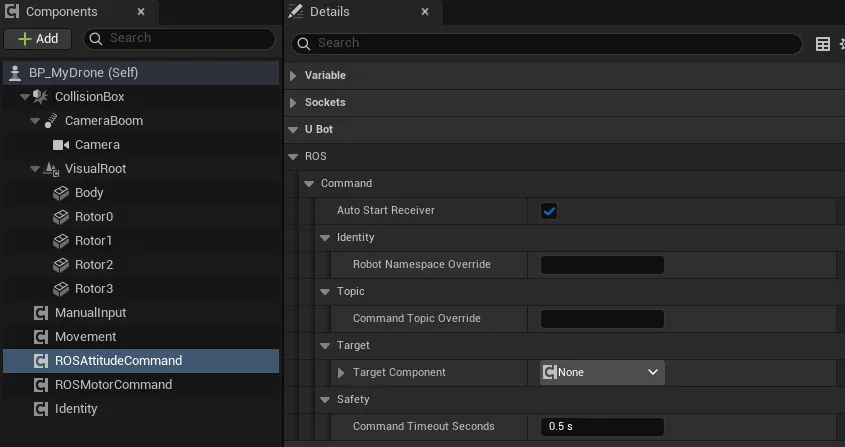This screenshot has height=447, width=845.
Task: Select BP_MyDrone (Self) in component tree
Action: pyautogui.click(x=141, y=73)
